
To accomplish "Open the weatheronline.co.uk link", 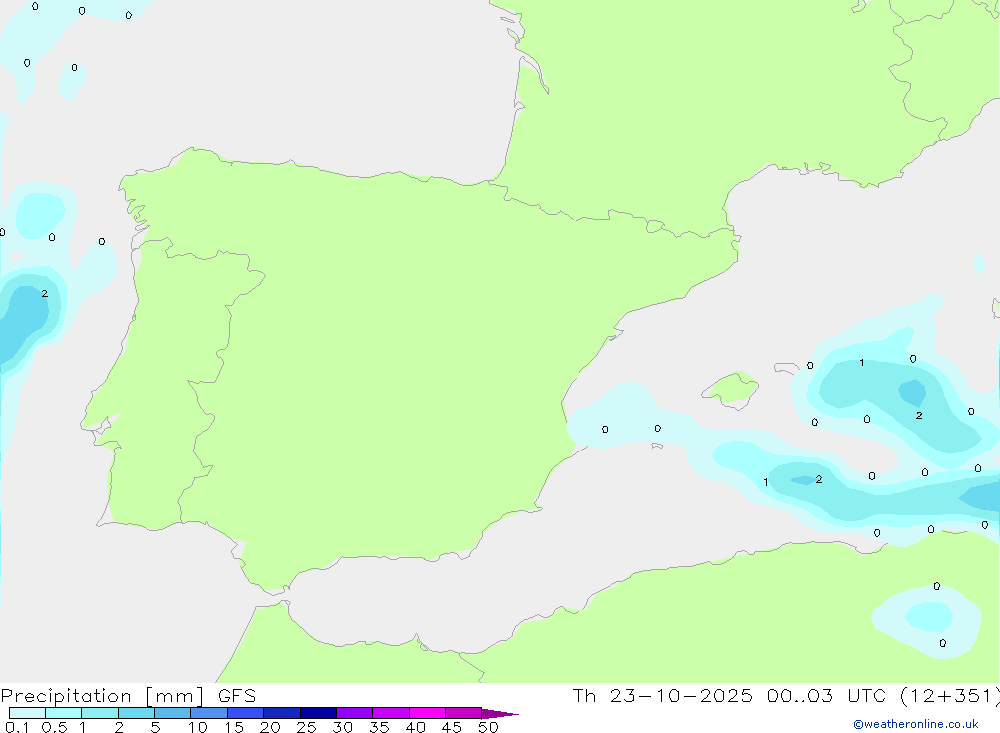I will click(916, 724).
